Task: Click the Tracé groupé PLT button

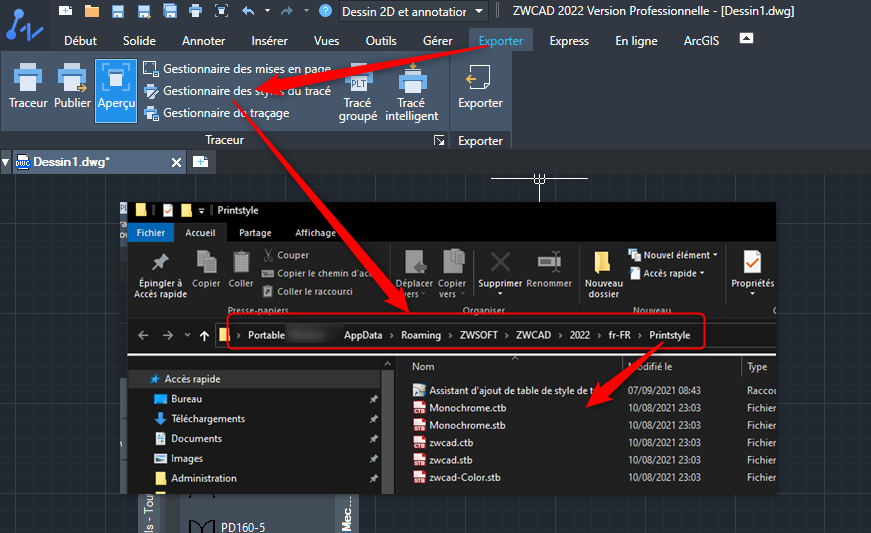Action: (358, 93)
